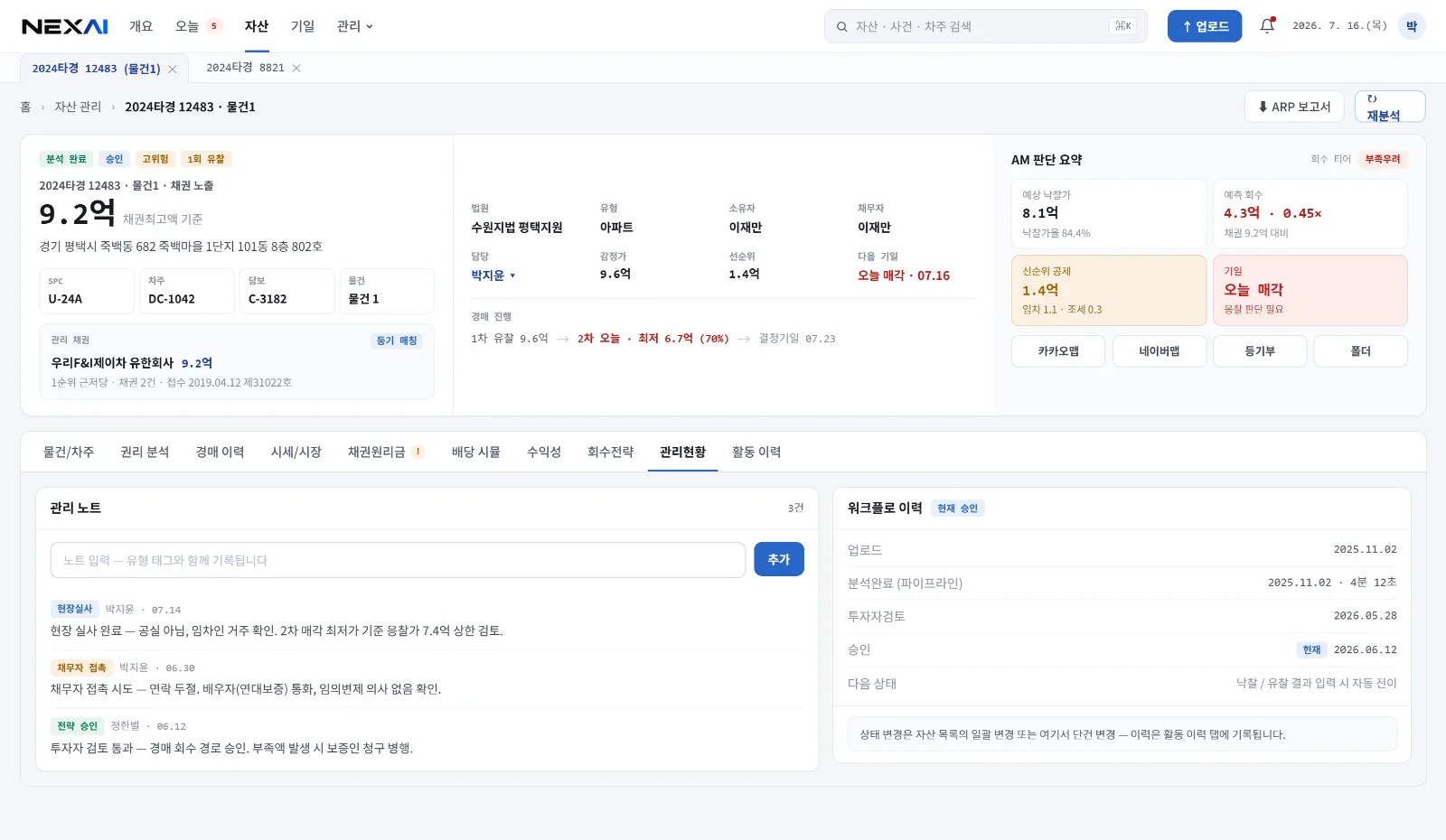1446x840 pixels.
Task: Click the 등기 매칭 badge
Action: pyautogui.click(x=397, y=341)
